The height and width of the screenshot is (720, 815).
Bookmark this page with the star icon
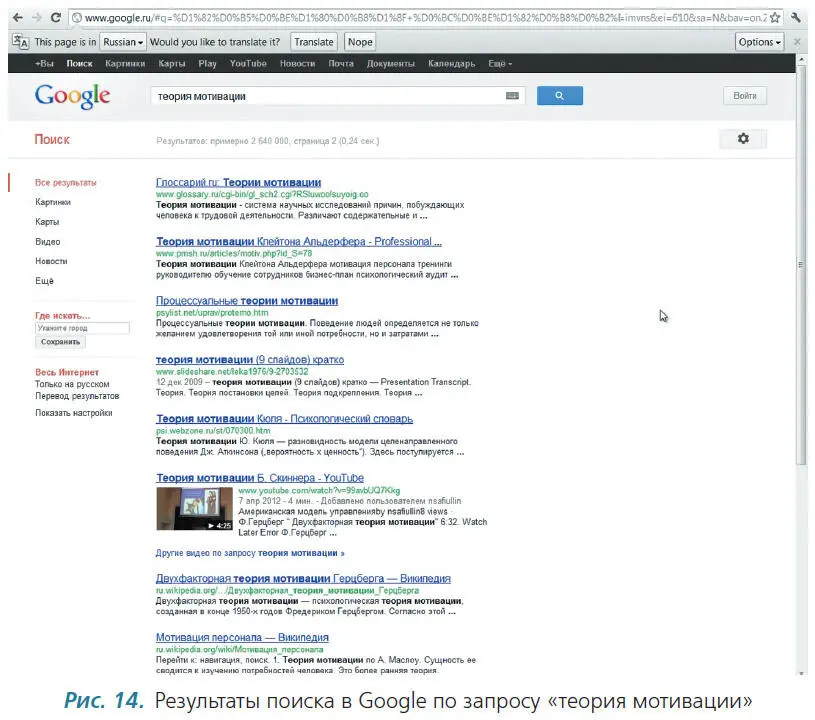775,18
